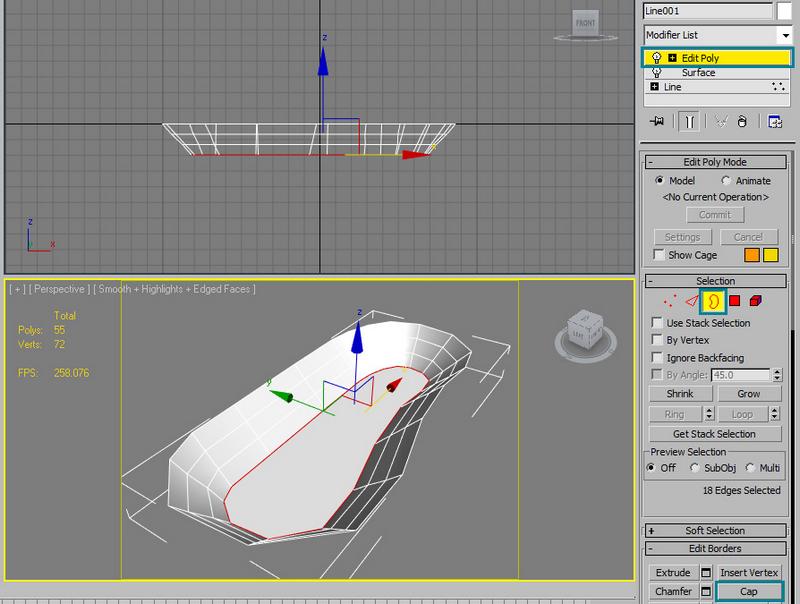Click the Pin Stack icon

pyautogui.click(x=657, y=121)
